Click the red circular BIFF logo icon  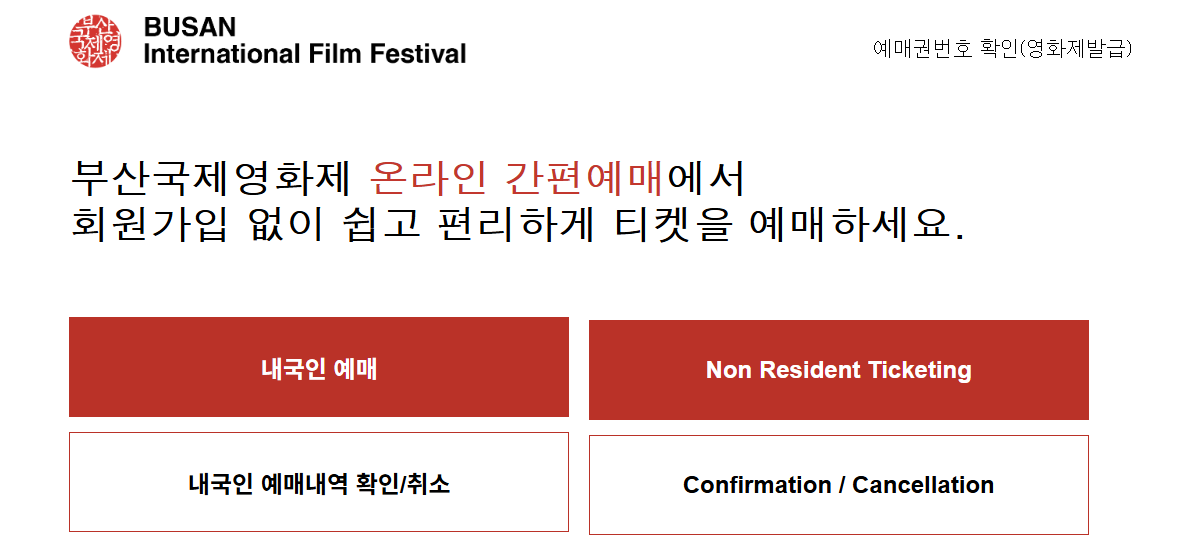tap(95, 40)
